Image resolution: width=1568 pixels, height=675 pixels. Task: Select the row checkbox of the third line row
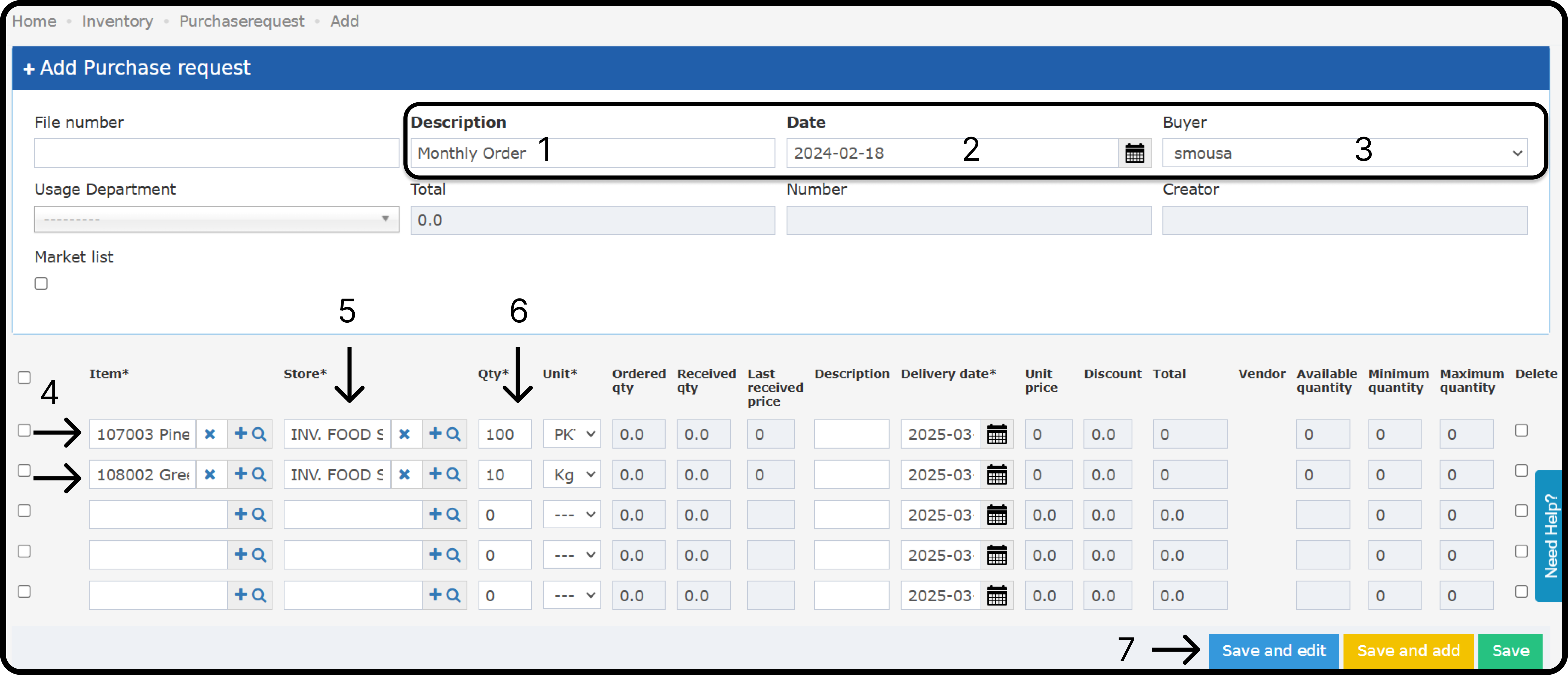(x=24, y=511)
